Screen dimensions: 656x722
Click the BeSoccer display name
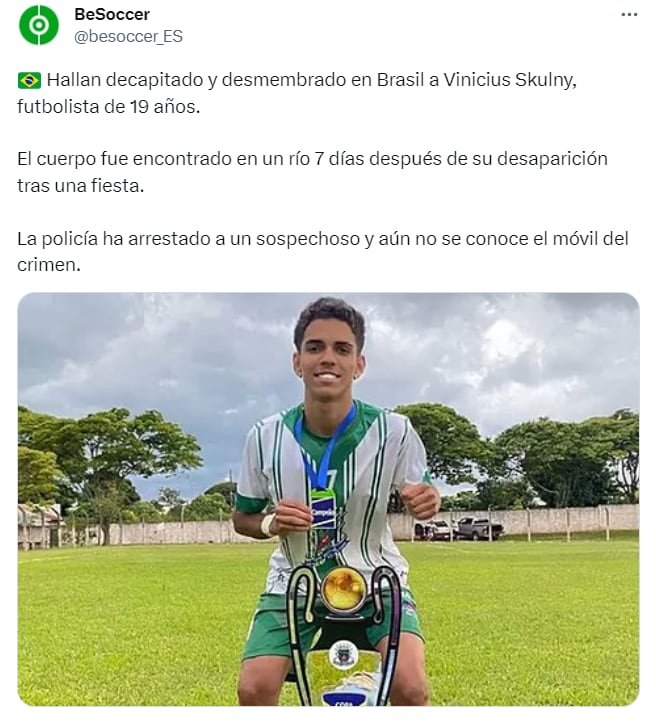[112, 14]
